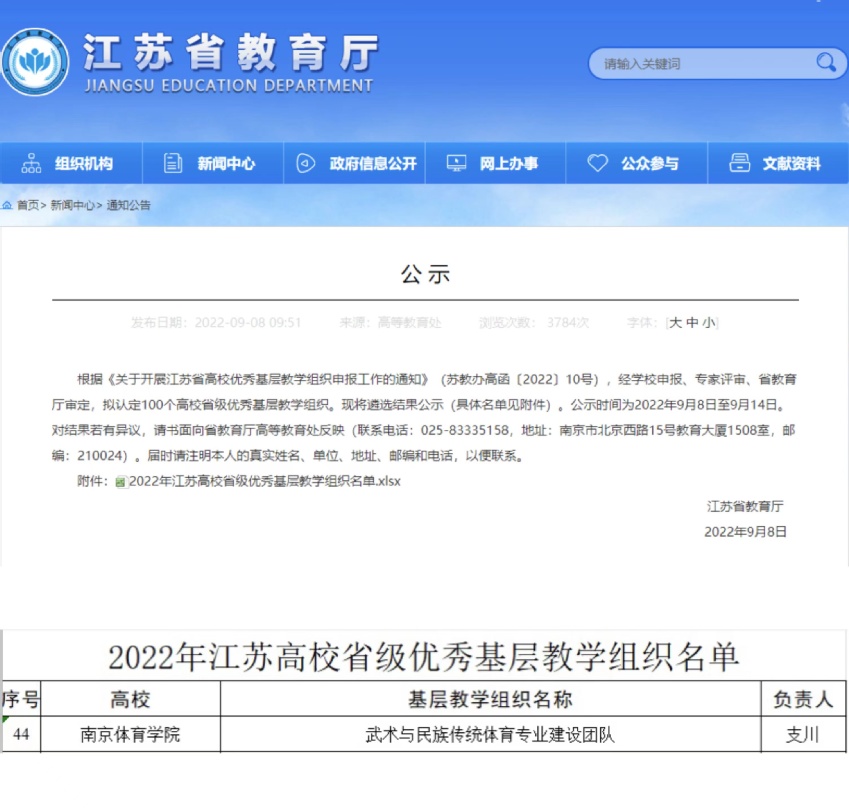This screenshot has height=808, width=849.
Task: Click the 公示 page heading
Action: click(425, 274)
